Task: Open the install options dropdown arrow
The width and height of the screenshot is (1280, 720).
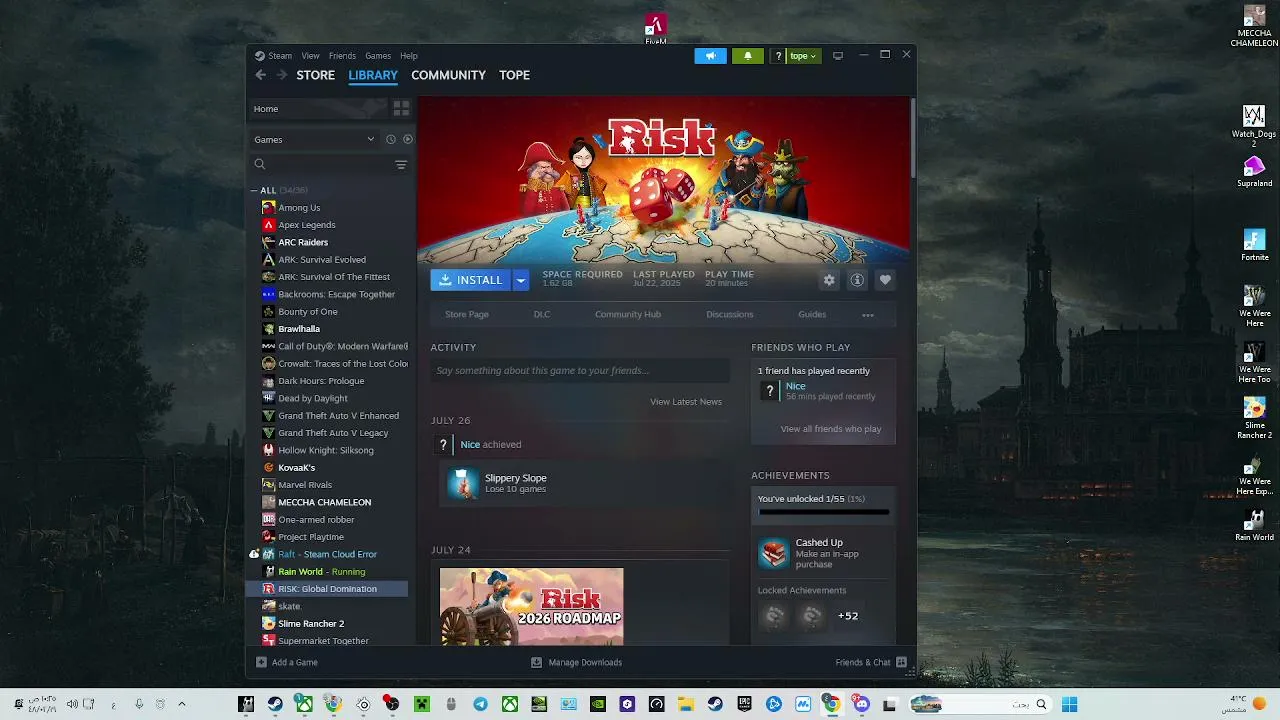Action: coord(520,280)
